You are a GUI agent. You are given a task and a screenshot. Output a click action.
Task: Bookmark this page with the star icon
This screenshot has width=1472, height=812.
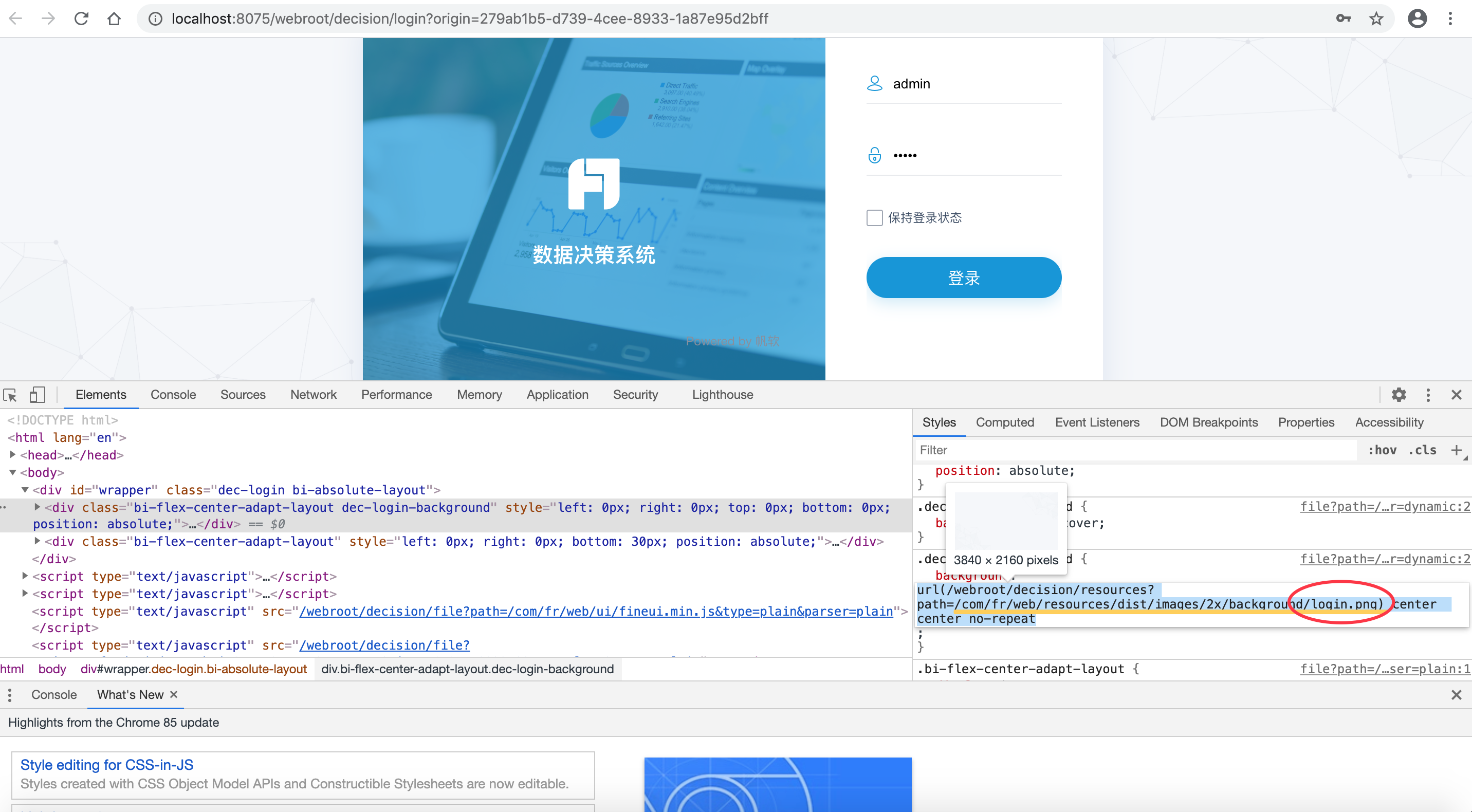coord(1376,19)
